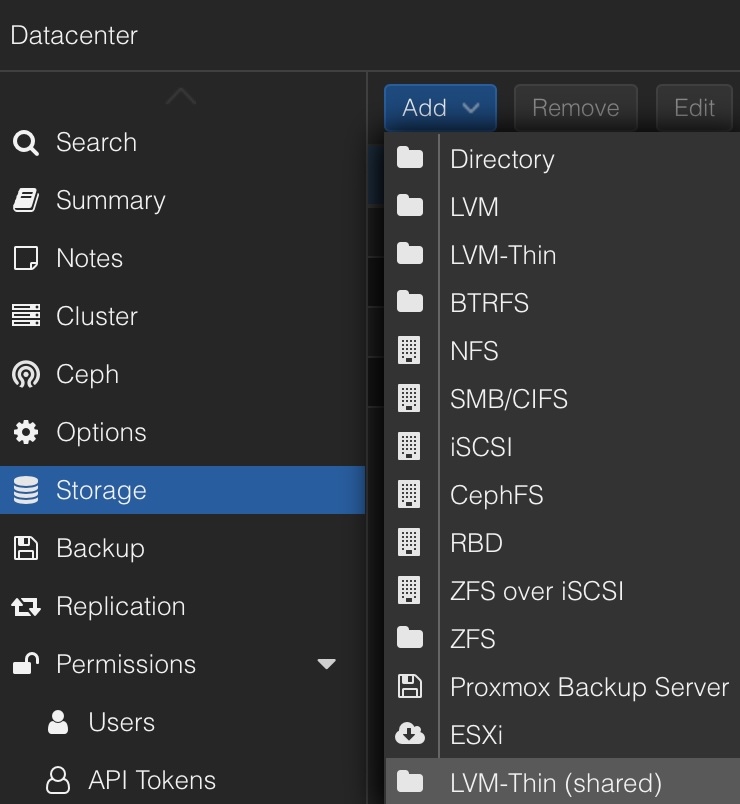Viewport: 740px width, 804px height.
Task: Click the cloud download icon beside ESXi
Action: pos(410,734)
